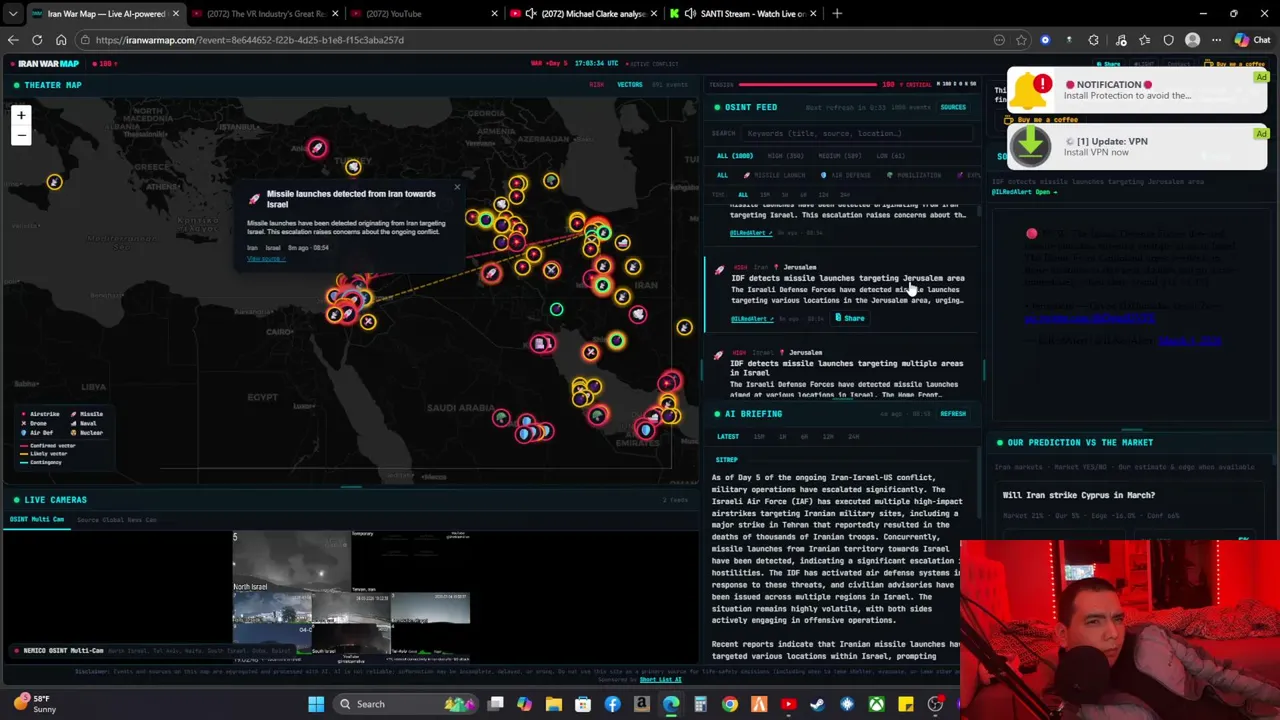The width and height of the screenshot is (1280, 720).
Task: Select the X marker near Sinai
Action: 368,321
